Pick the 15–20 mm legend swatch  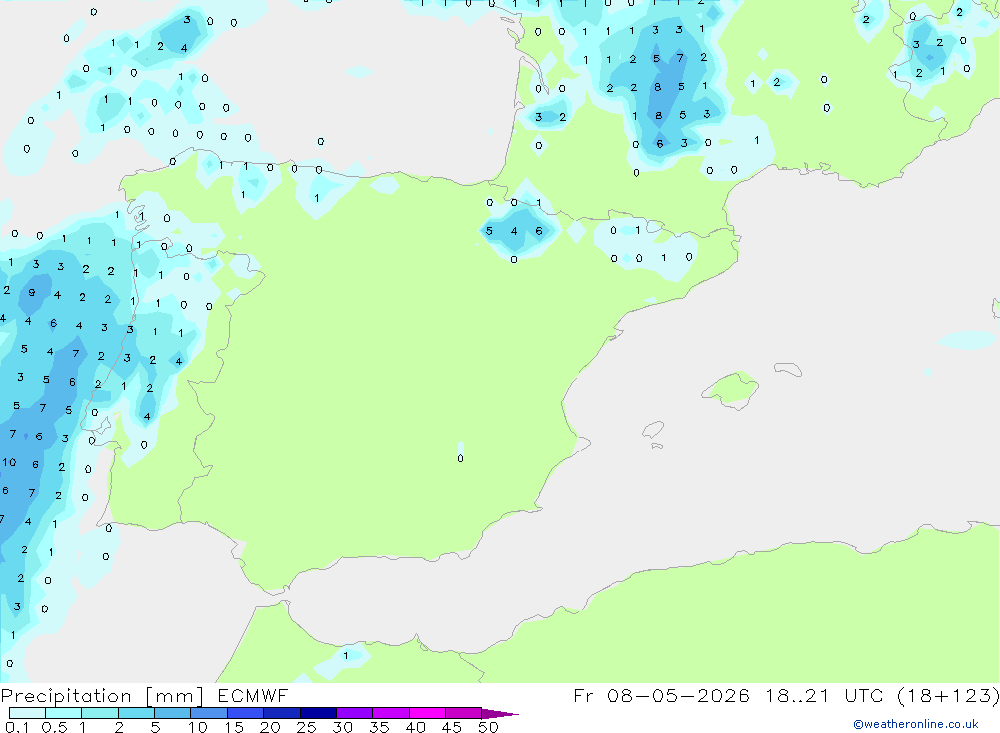tap(245, 713)
